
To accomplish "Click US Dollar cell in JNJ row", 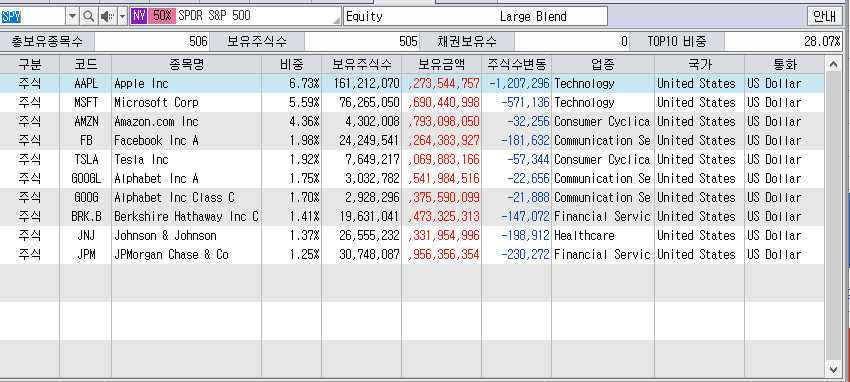I will tap(784, 235).
